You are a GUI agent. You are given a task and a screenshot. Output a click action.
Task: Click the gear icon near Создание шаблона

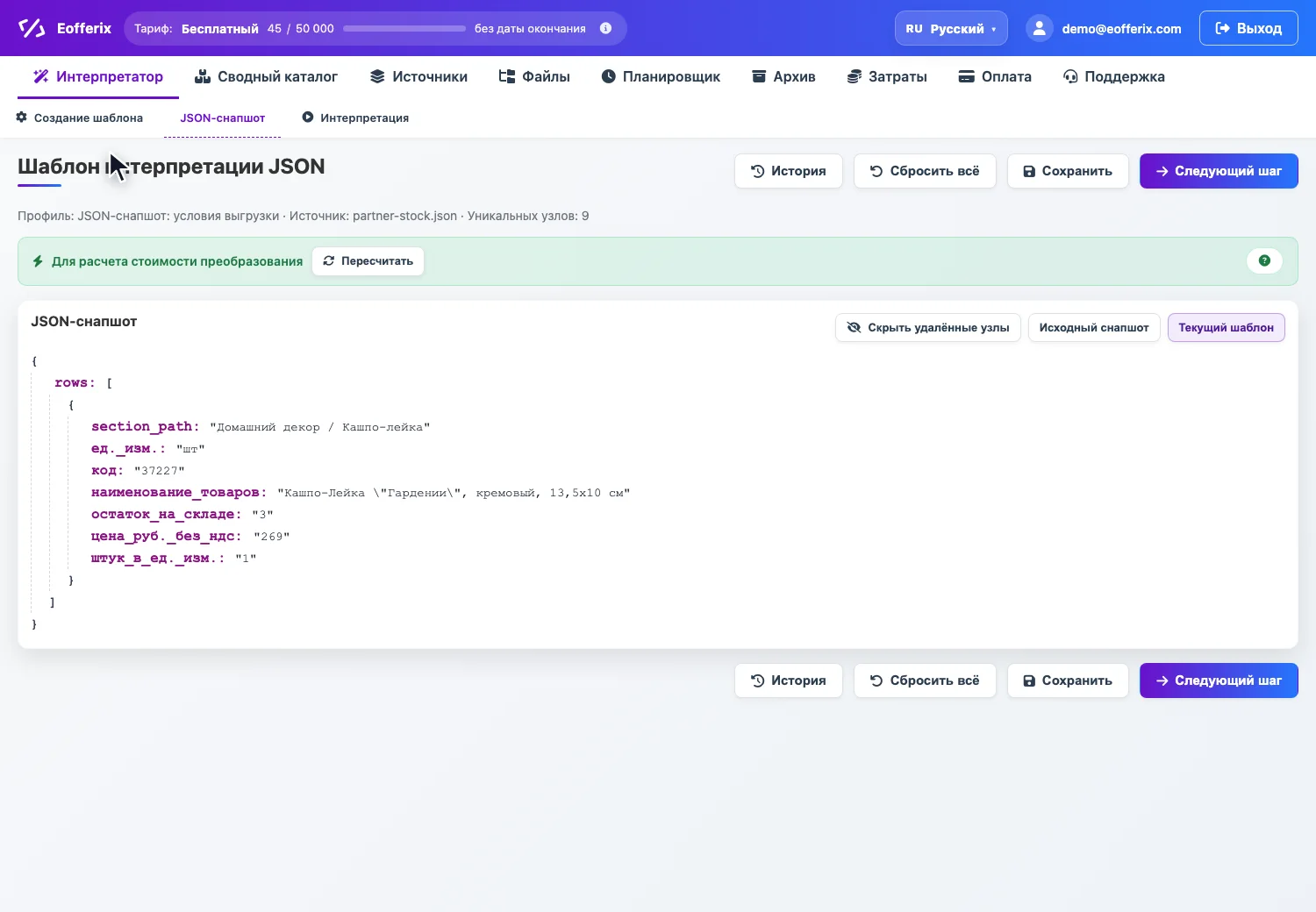click(22, 117)
